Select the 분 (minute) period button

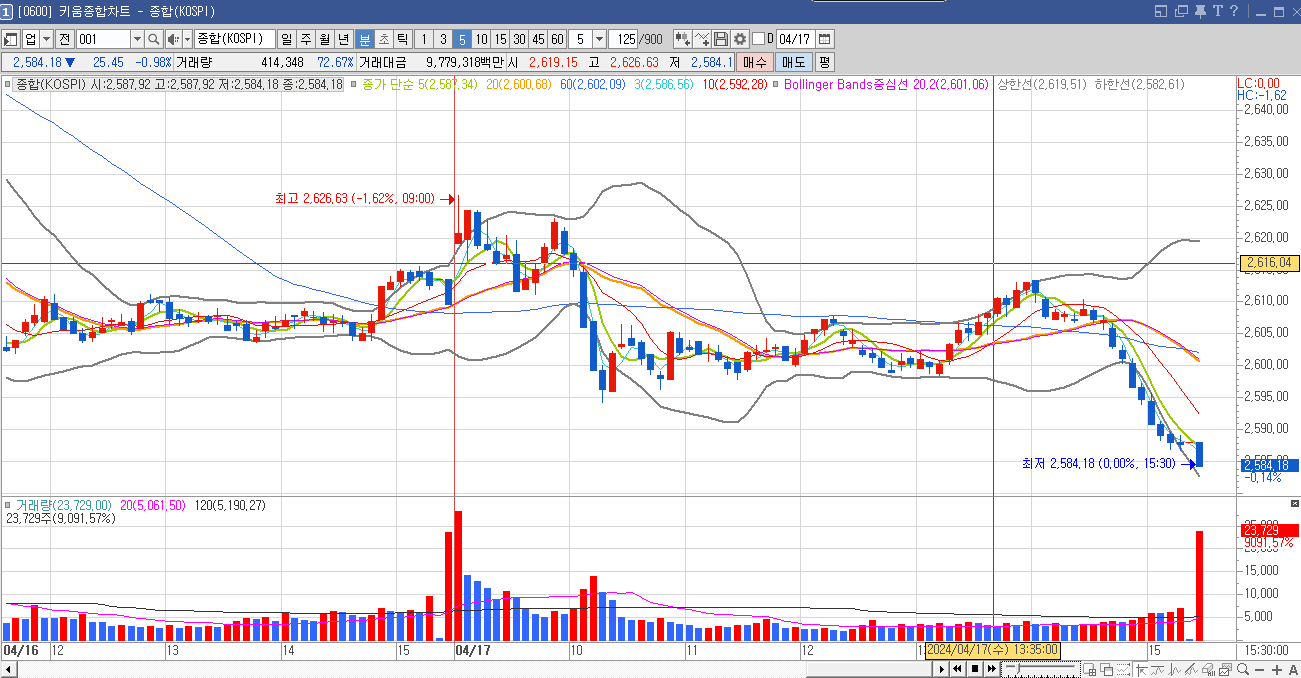[365, 39]
